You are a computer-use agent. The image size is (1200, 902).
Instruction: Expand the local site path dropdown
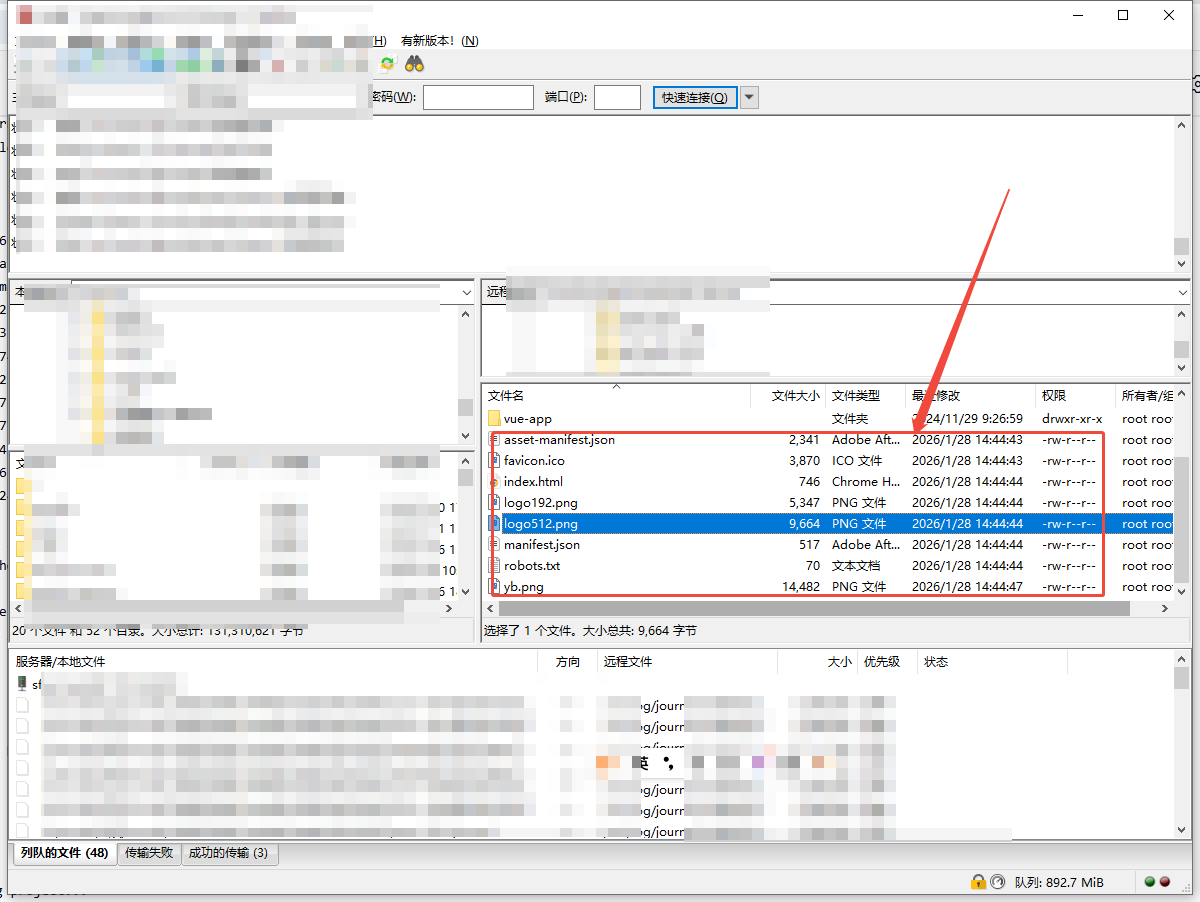[x=466, y=292]
